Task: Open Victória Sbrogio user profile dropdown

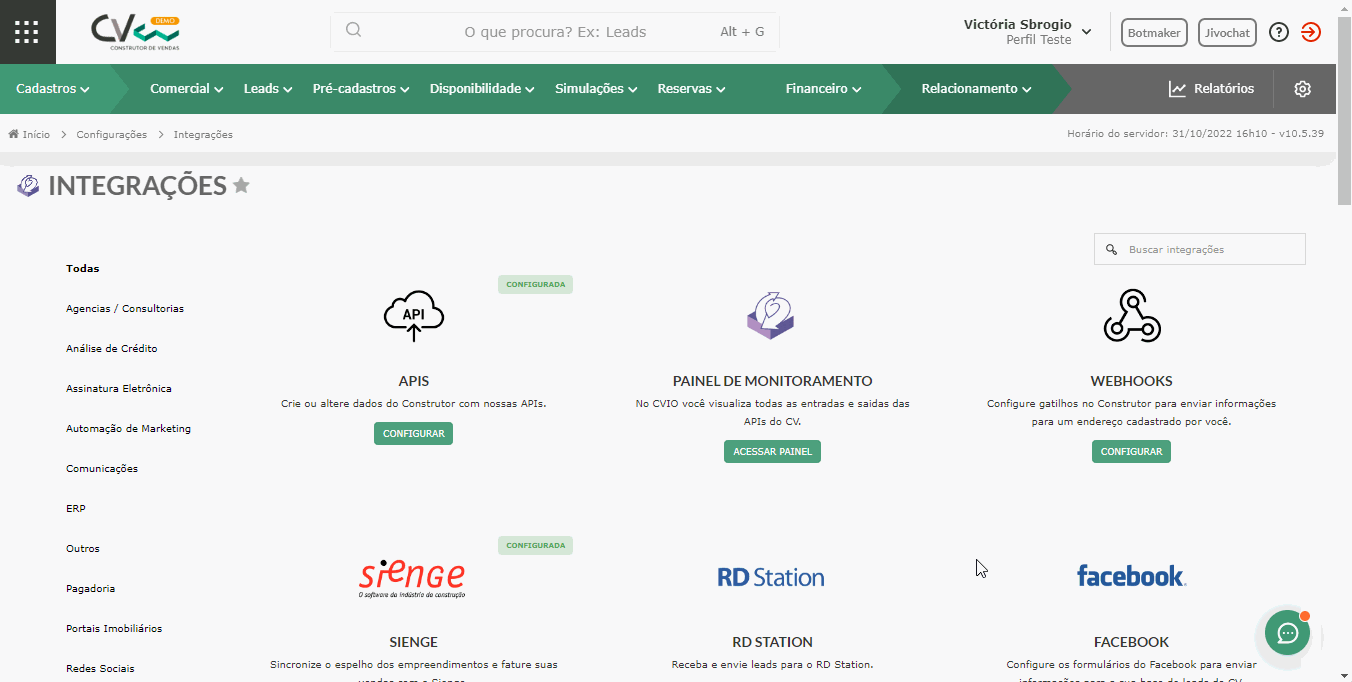Action: (x=1027, y=32)
